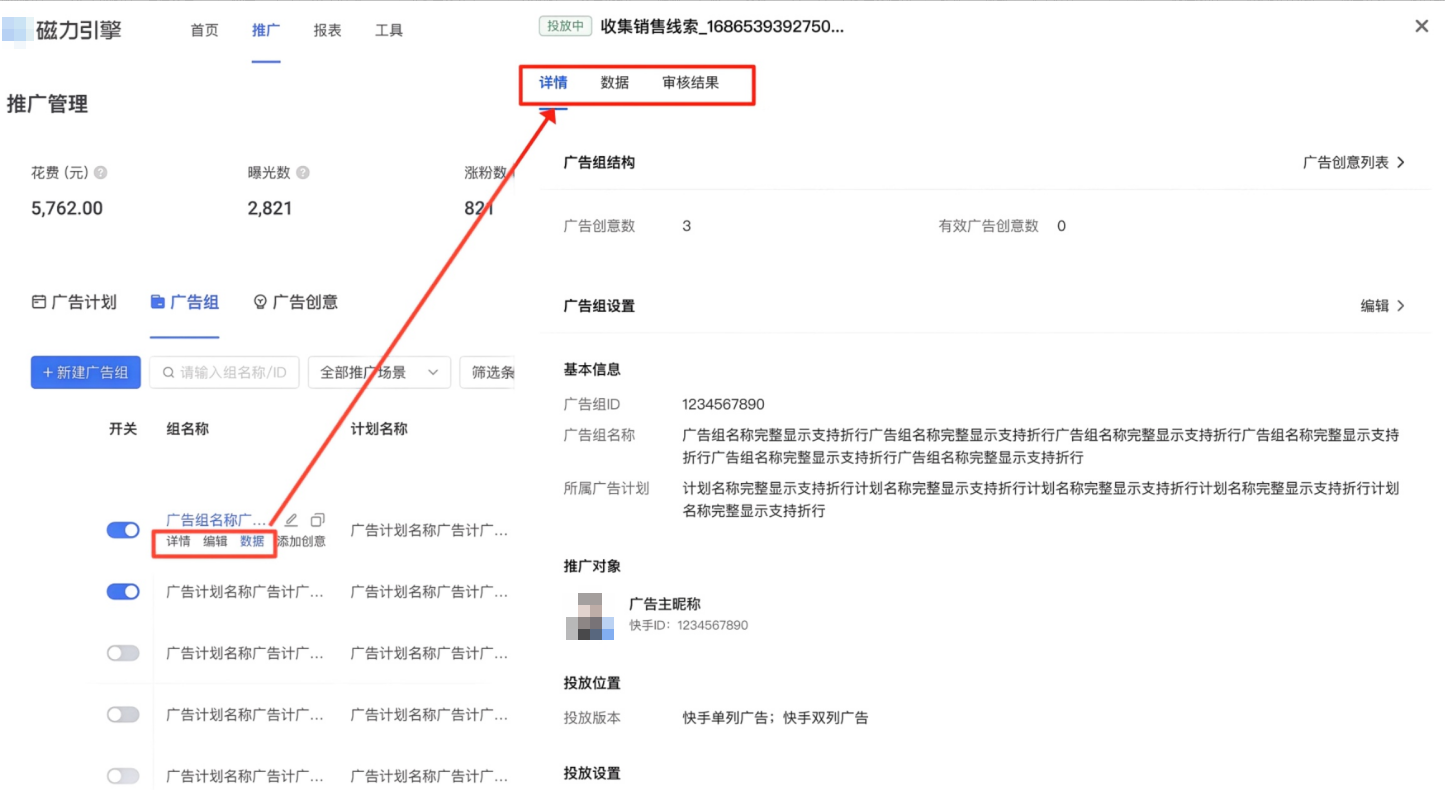The image size is (1445, 790).
Task: Click the magnifier icon in the group search box
Action: coord(167,372)
